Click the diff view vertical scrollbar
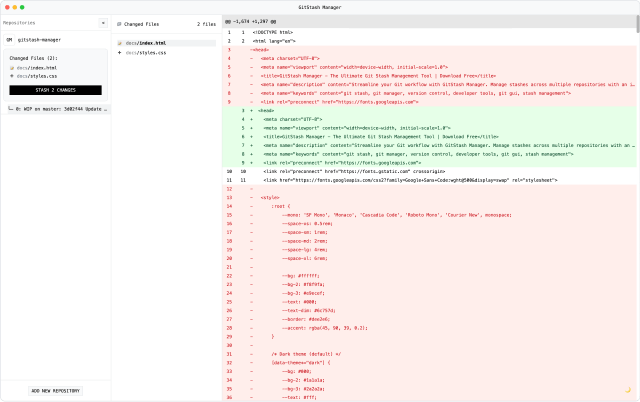 [638, 24]
